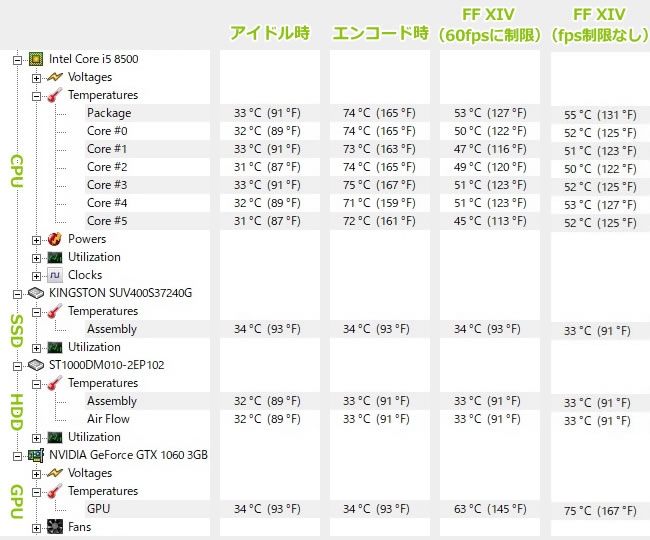Expand the CPU Voltages node
This screenshot has height=540, width=650.
(x=36, y=78)
